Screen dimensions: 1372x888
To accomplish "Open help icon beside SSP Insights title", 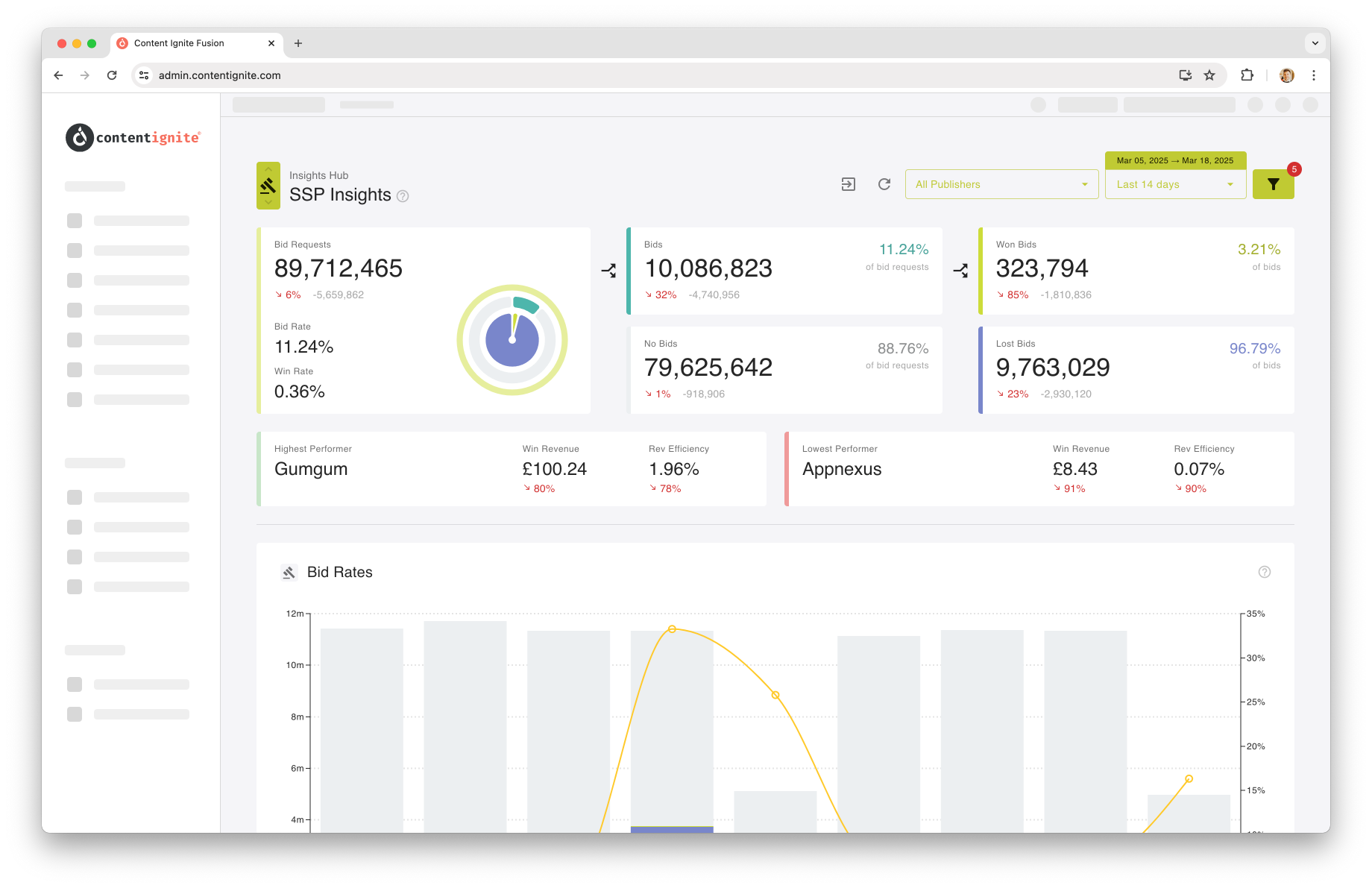I will tap(403, 196).
